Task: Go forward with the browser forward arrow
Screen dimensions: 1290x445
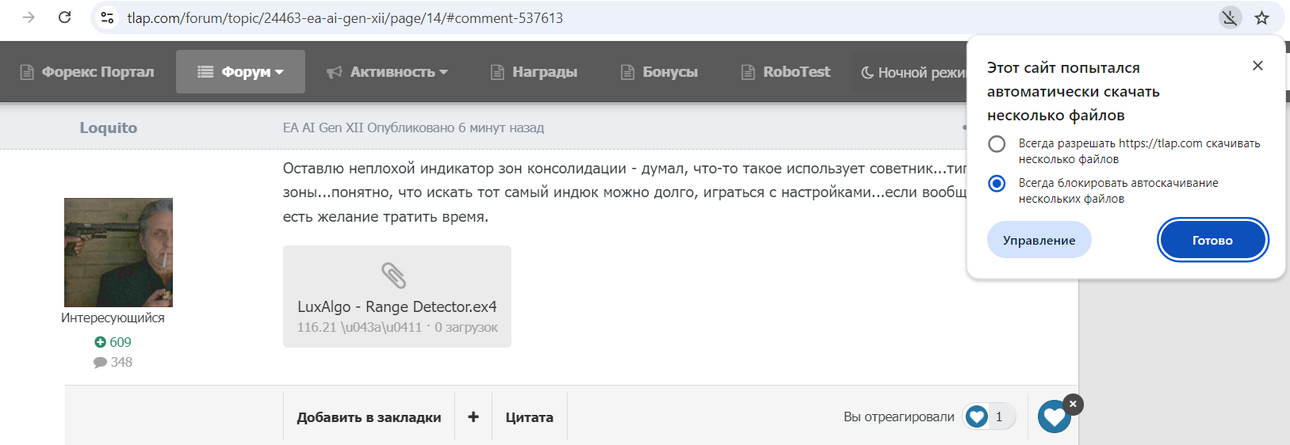Action: 30,17
